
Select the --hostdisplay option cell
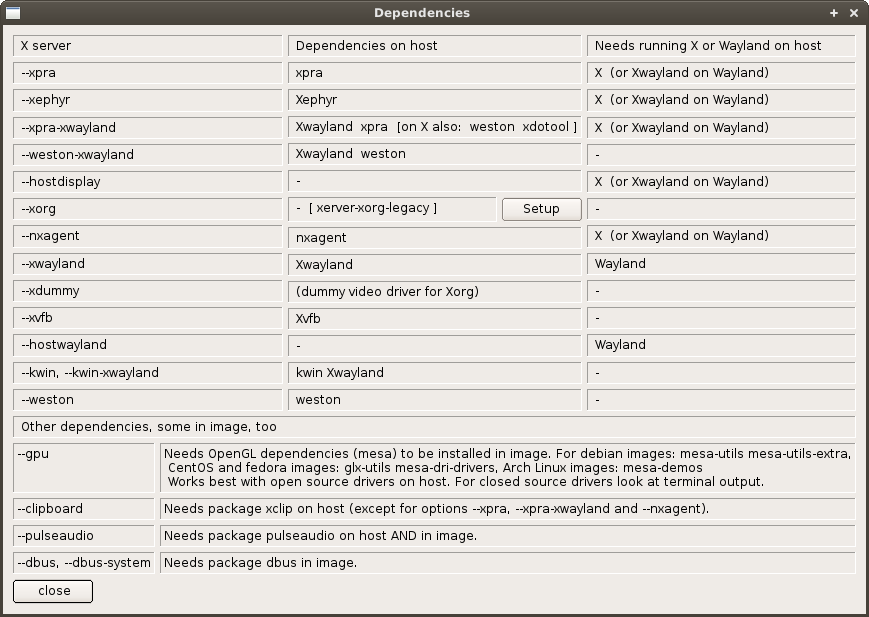point(147,181)
